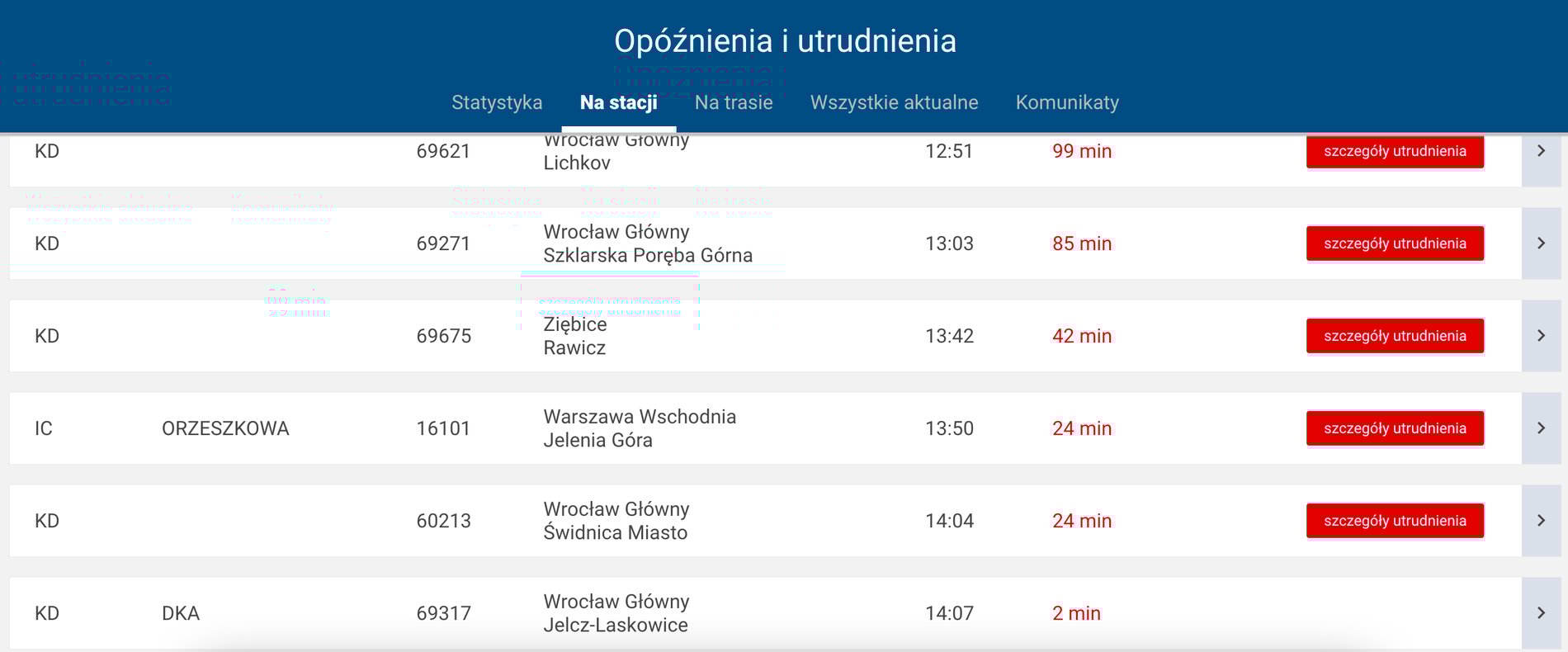This screenshot has width=1568, height=652.
Task: Click the Opóźnienia i utrudnienia heading
Action: (785, 41)
